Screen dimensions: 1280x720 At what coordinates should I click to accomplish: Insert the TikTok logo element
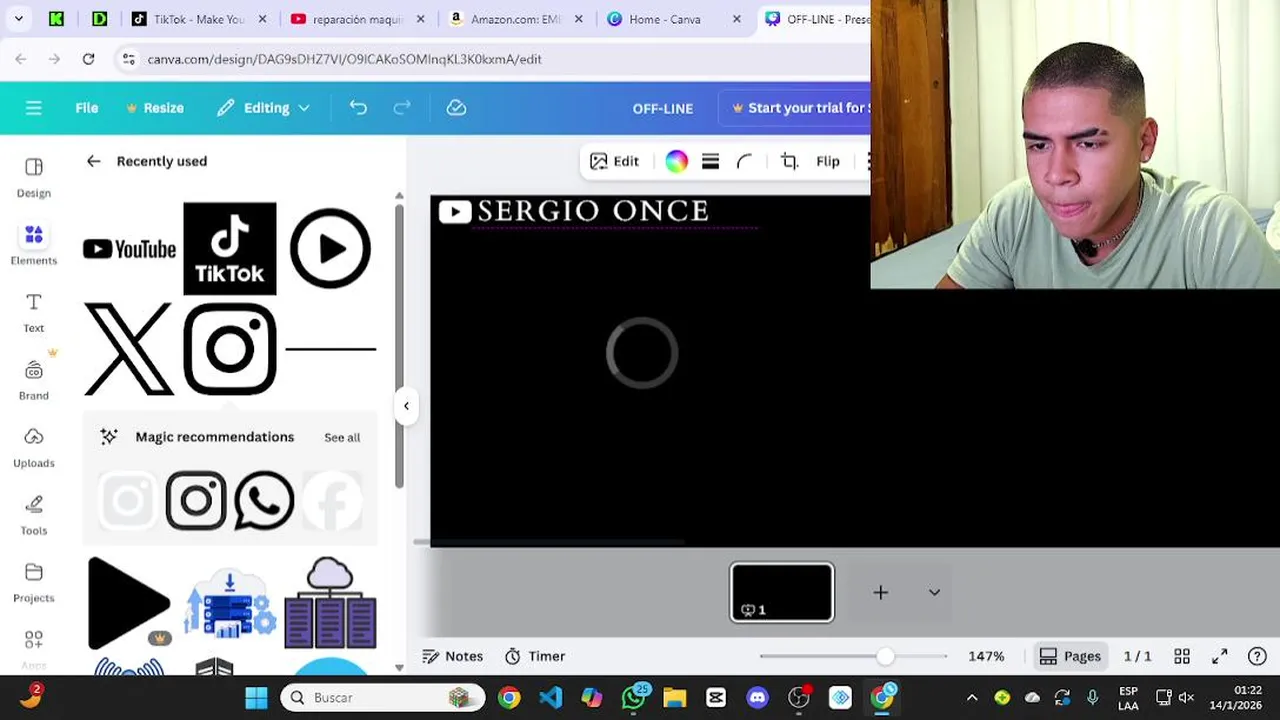(x=230, y=249)
